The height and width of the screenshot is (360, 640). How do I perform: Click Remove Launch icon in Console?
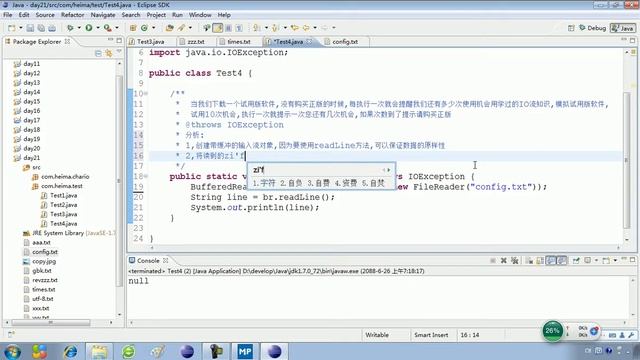pos(504,260)
